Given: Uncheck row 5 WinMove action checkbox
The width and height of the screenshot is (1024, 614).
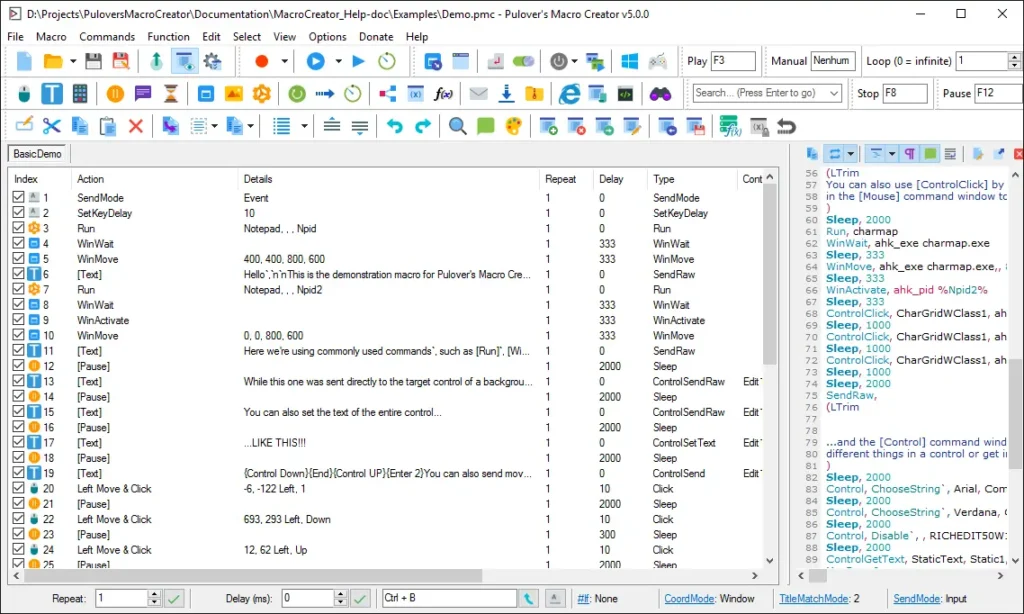Looking at the screenshot, I should [x=16, y=259].
